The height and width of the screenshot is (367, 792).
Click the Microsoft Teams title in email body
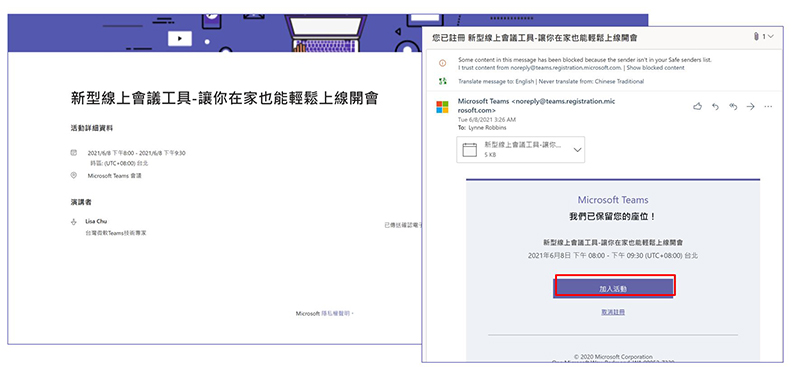click(613, 199)
